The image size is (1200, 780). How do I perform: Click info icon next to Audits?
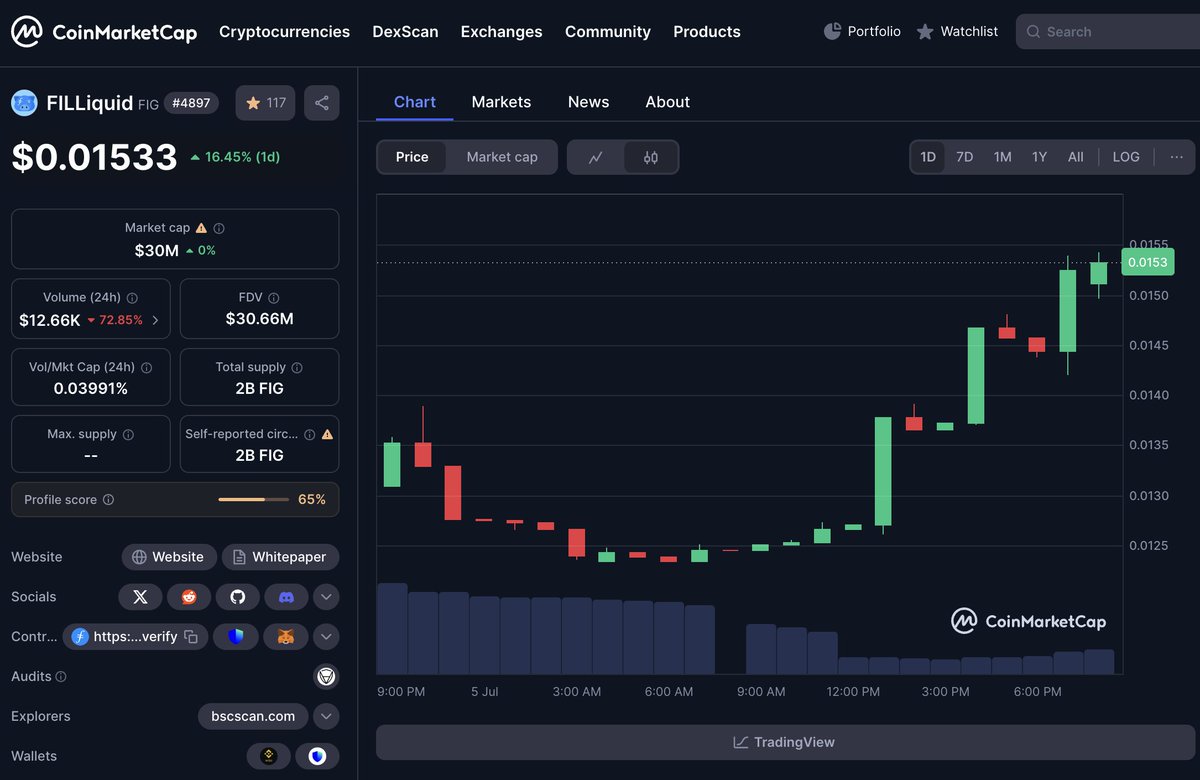(x=61, y=677)
